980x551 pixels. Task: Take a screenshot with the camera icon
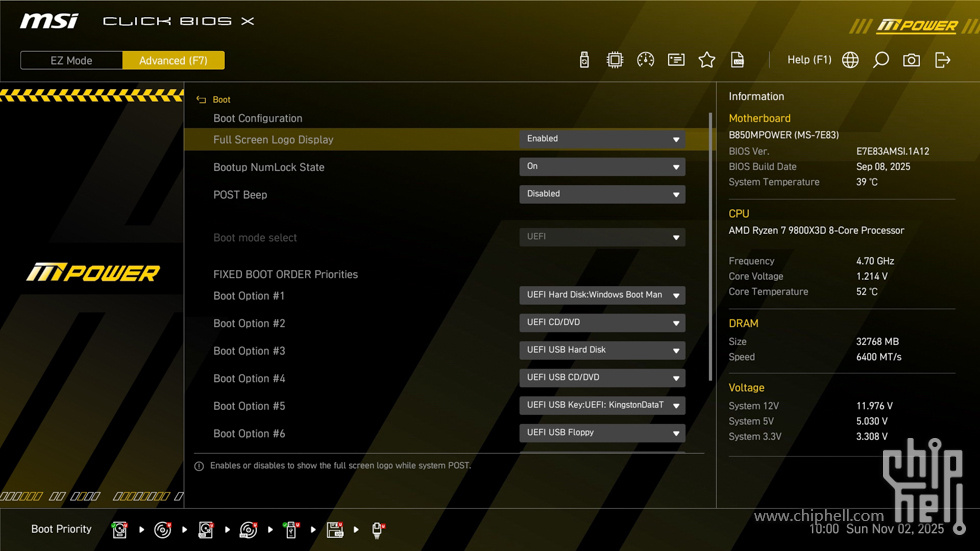point(911,60)
